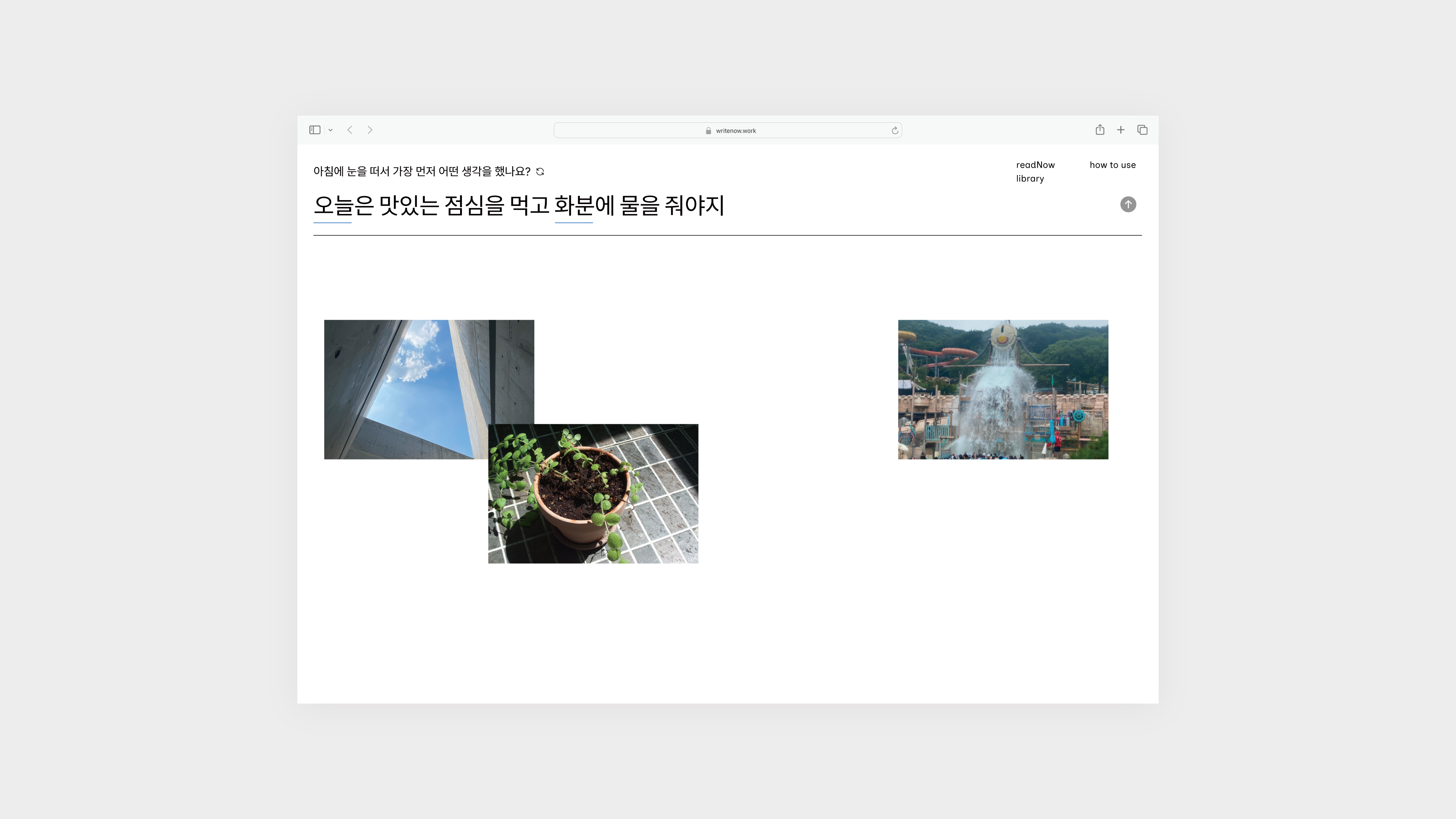Open the readNow link

pos(1035,165)
